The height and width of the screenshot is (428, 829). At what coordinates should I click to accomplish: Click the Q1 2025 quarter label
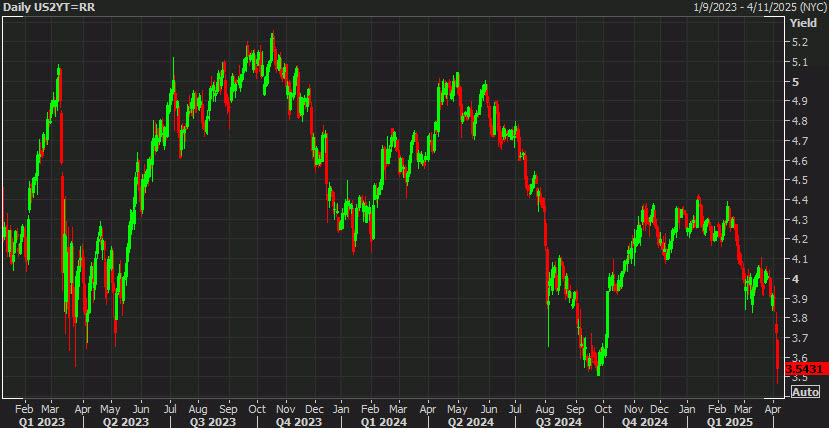click(729, 422)
